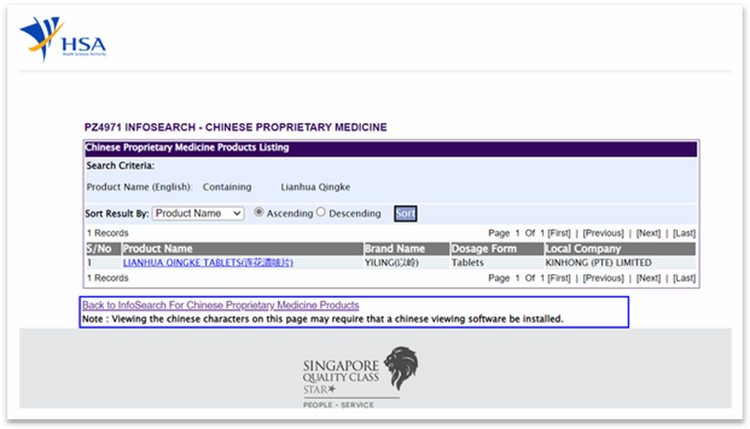This screenshot has width=750, height=429.
Task: Click the HSA logo
Action: point(63,39)
